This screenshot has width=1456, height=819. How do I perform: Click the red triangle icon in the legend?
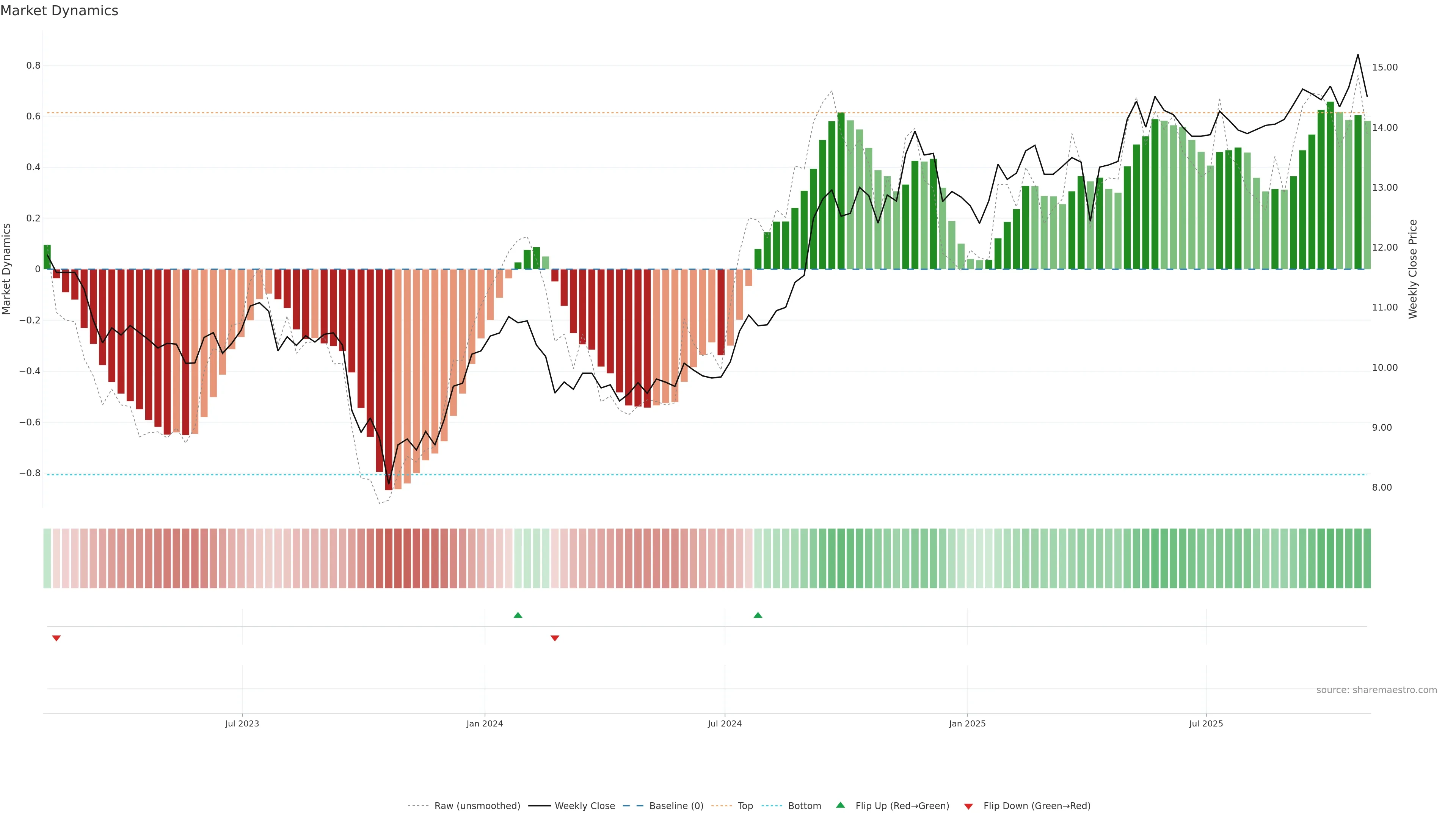[x=968, y=806]
